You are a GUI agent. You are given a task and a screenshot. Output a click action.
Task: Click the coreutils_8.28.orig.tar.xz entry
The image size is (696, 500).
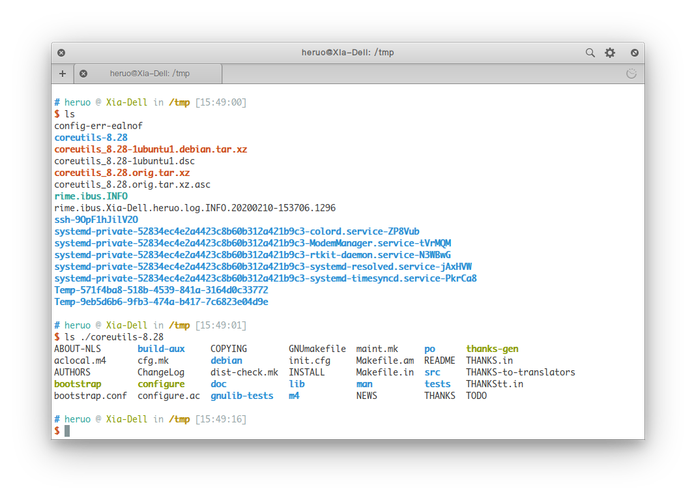(x=122, y=173)
